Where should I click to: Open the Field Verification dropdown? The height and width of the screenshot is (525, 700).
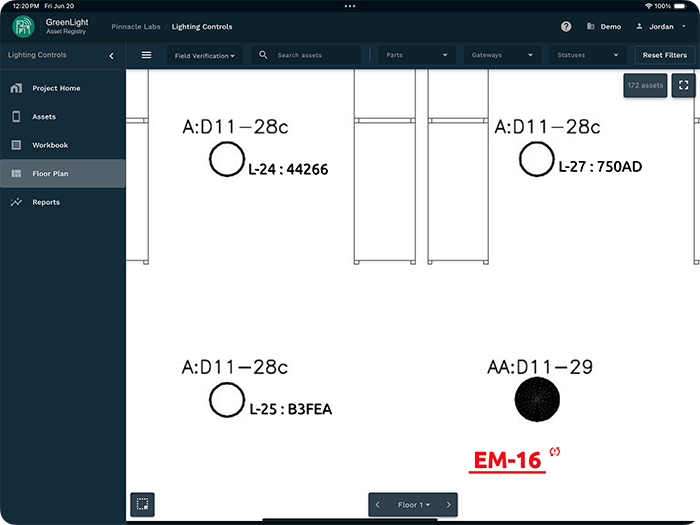pos(204,55)
